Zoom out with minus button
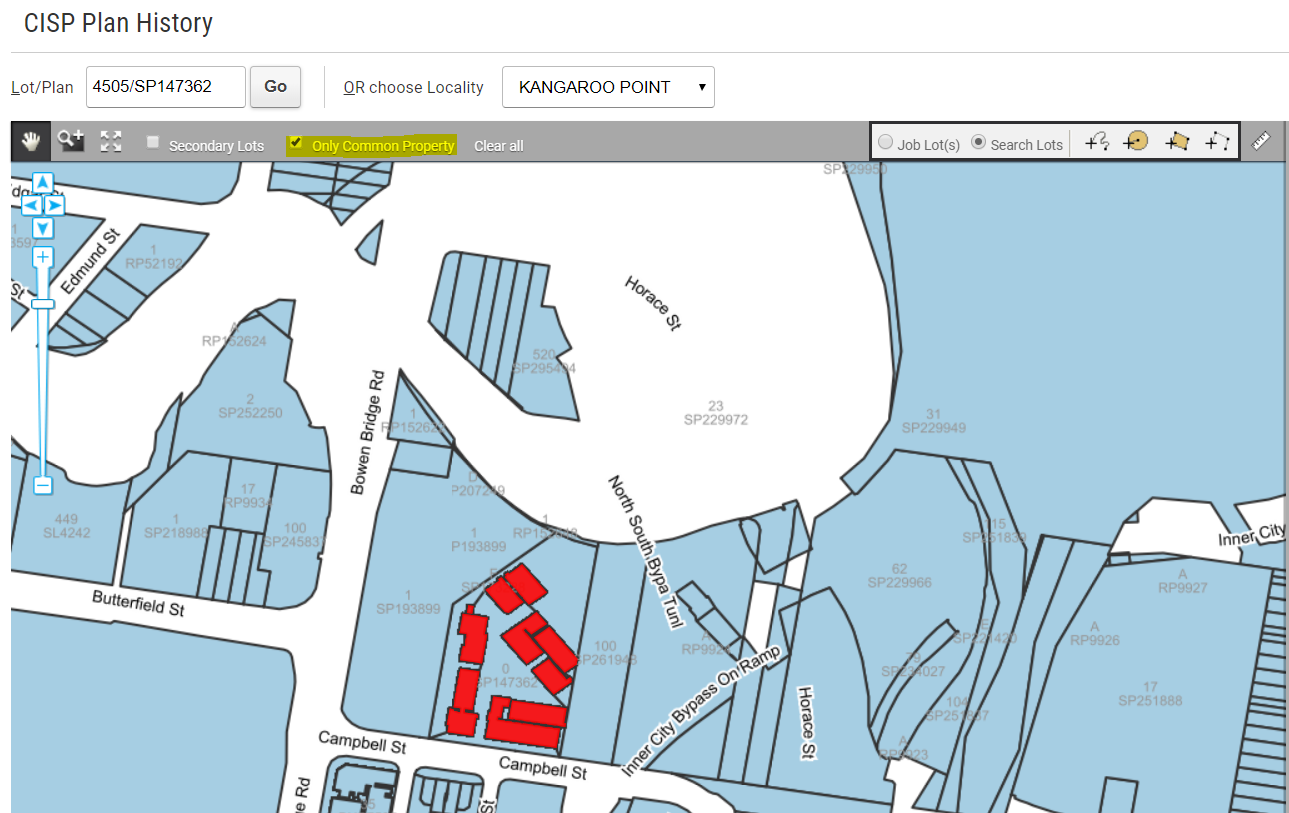1289x813 pixels. (42, 485)
